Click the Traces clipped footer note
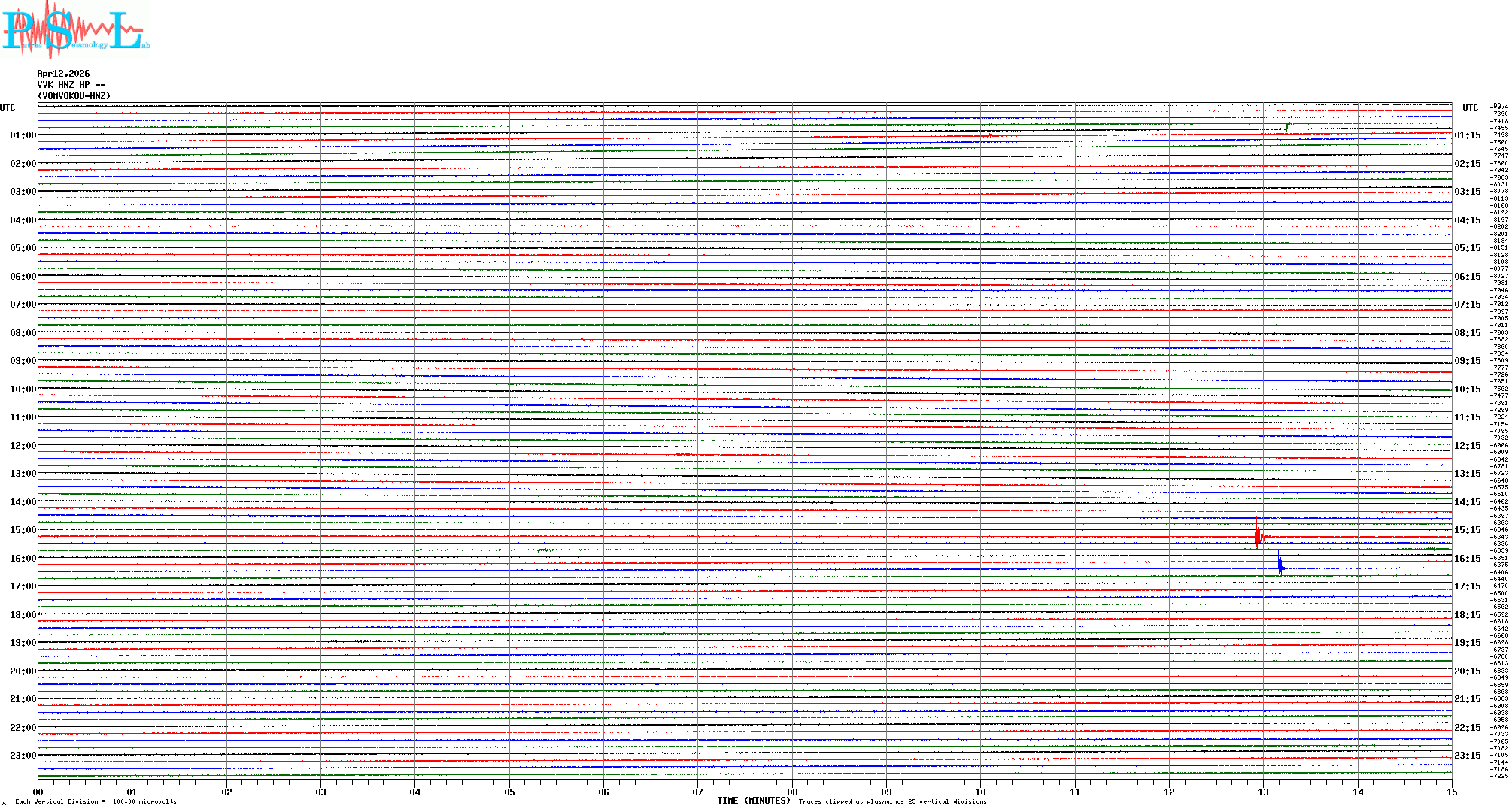1512x812 pixels. [892, 801]
